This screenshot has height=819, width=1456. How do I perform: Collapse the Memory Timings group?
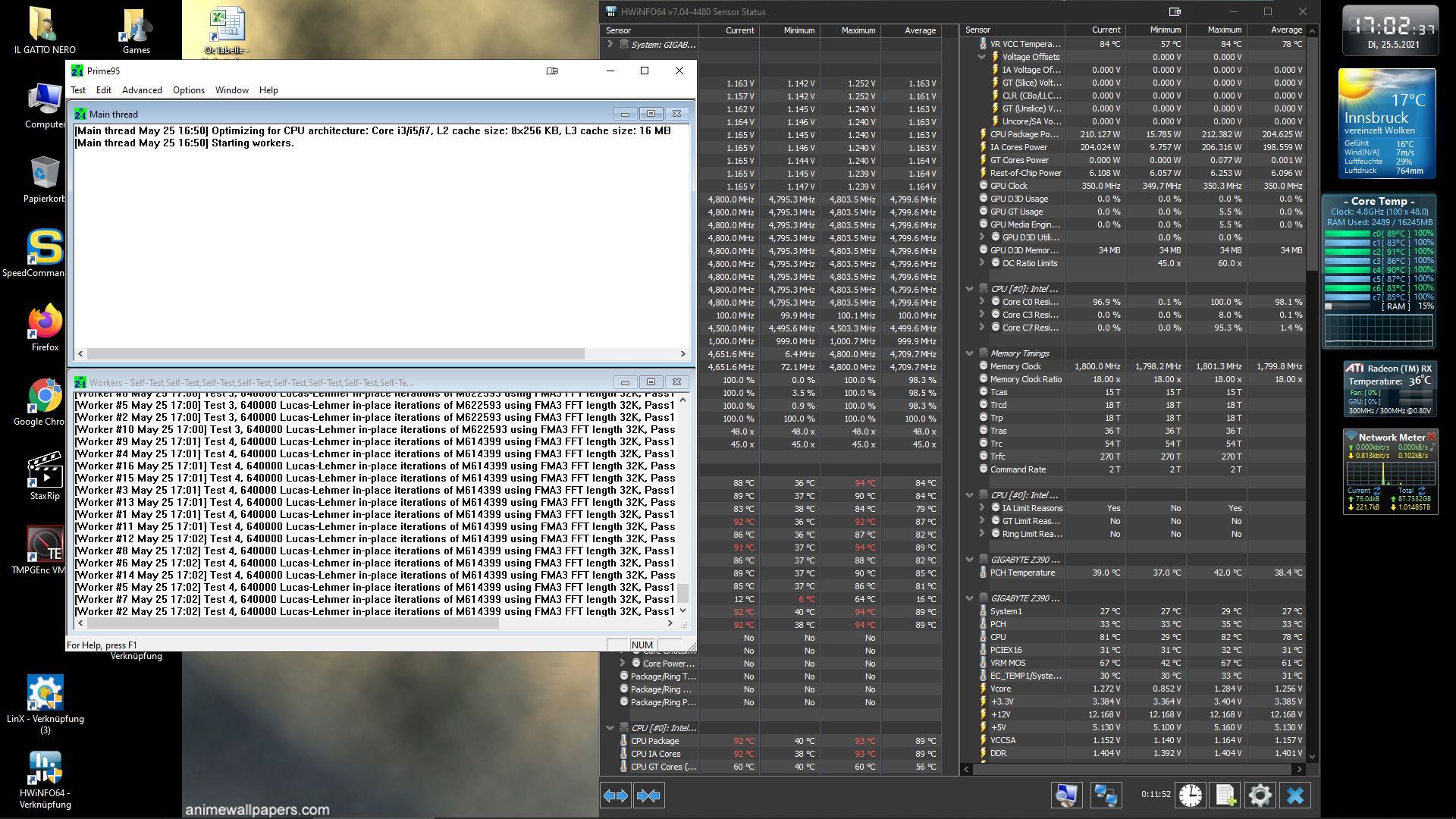click(x=969, y=353)
